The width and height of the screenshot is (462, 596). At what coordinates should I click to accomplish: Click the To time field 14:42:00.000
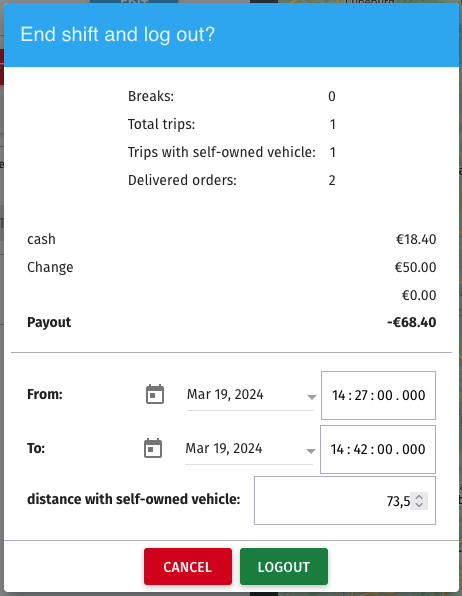tap(378, 449)
